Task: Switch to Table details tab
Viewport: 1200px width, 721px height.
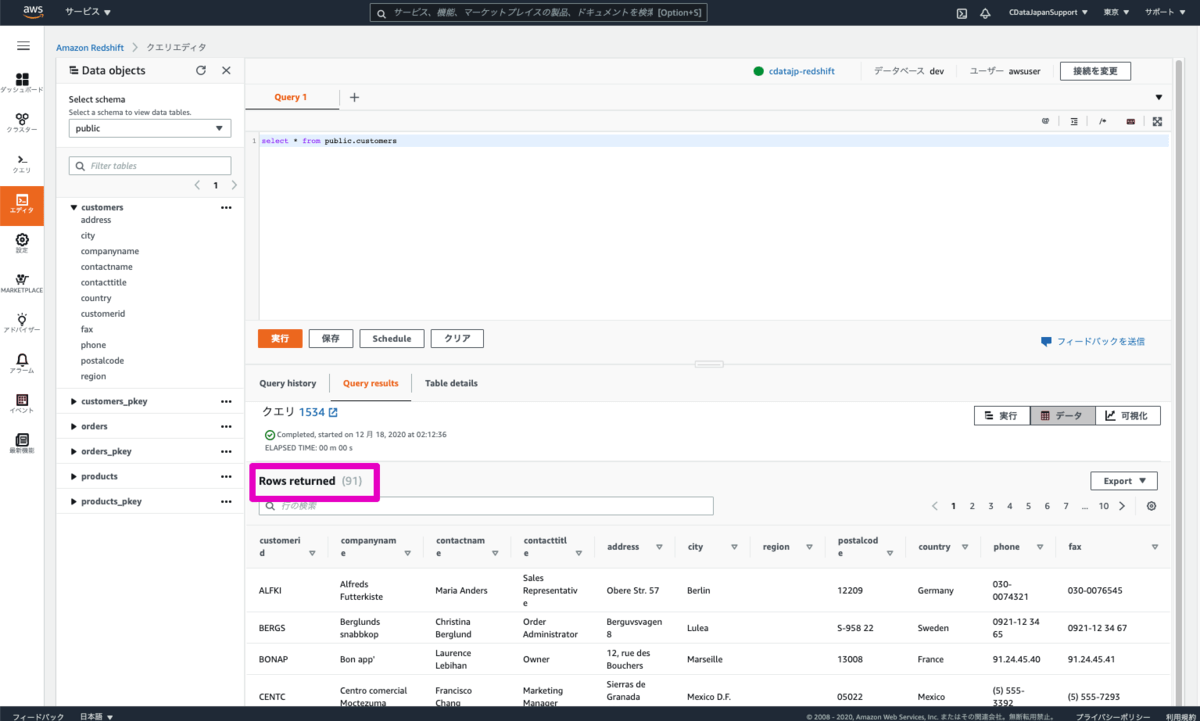Action: [451, 383]
